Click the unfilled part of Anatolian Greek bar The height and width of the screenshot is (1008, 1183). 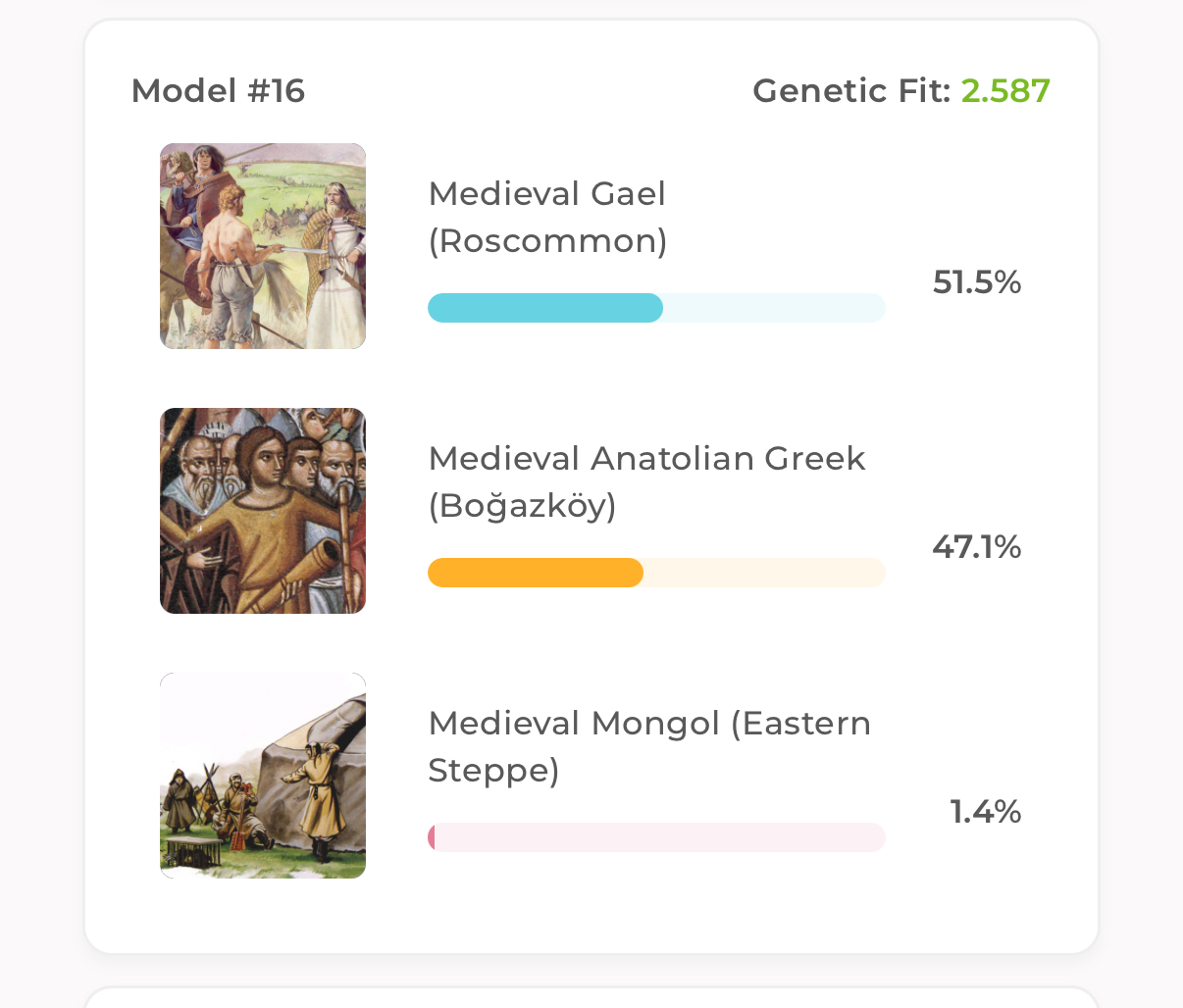(x=765, y=573)
